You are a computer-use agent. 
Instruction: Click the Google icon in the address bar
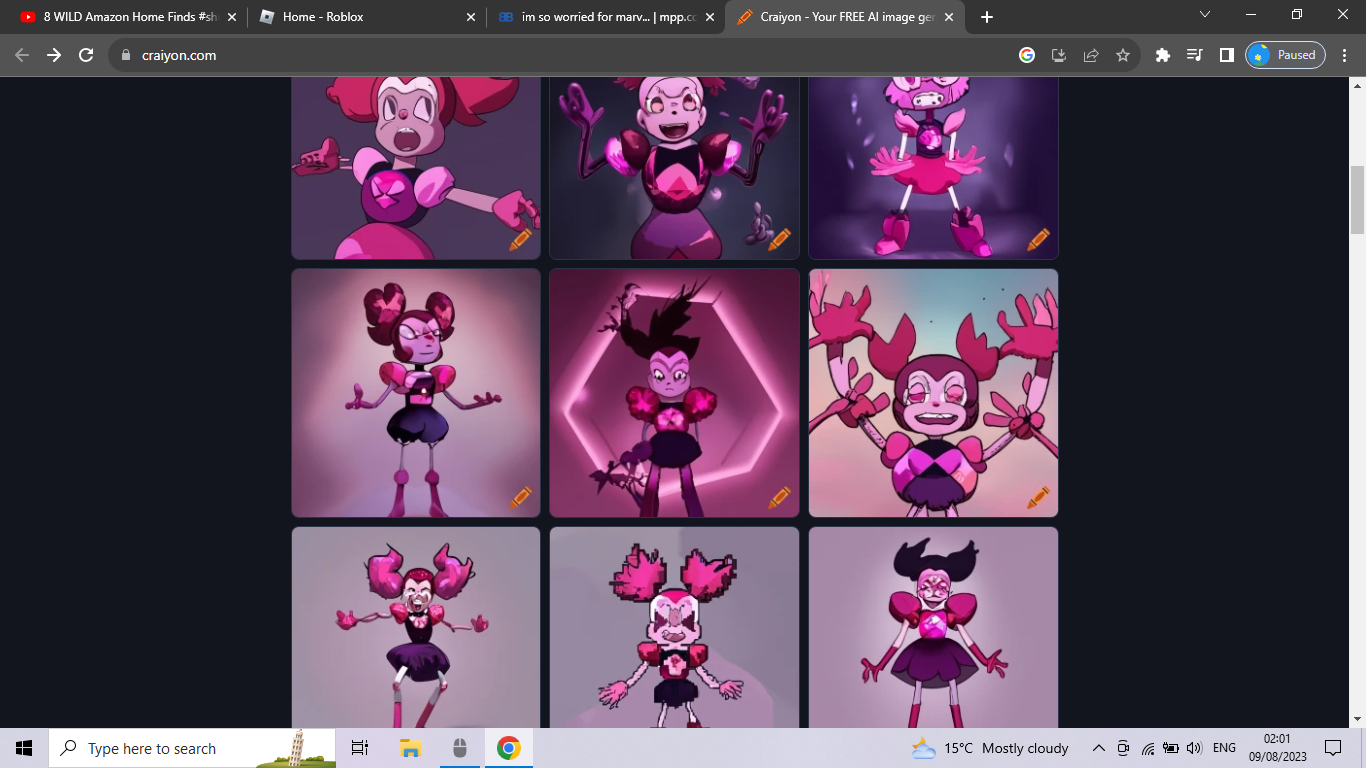pos(1027,55)
